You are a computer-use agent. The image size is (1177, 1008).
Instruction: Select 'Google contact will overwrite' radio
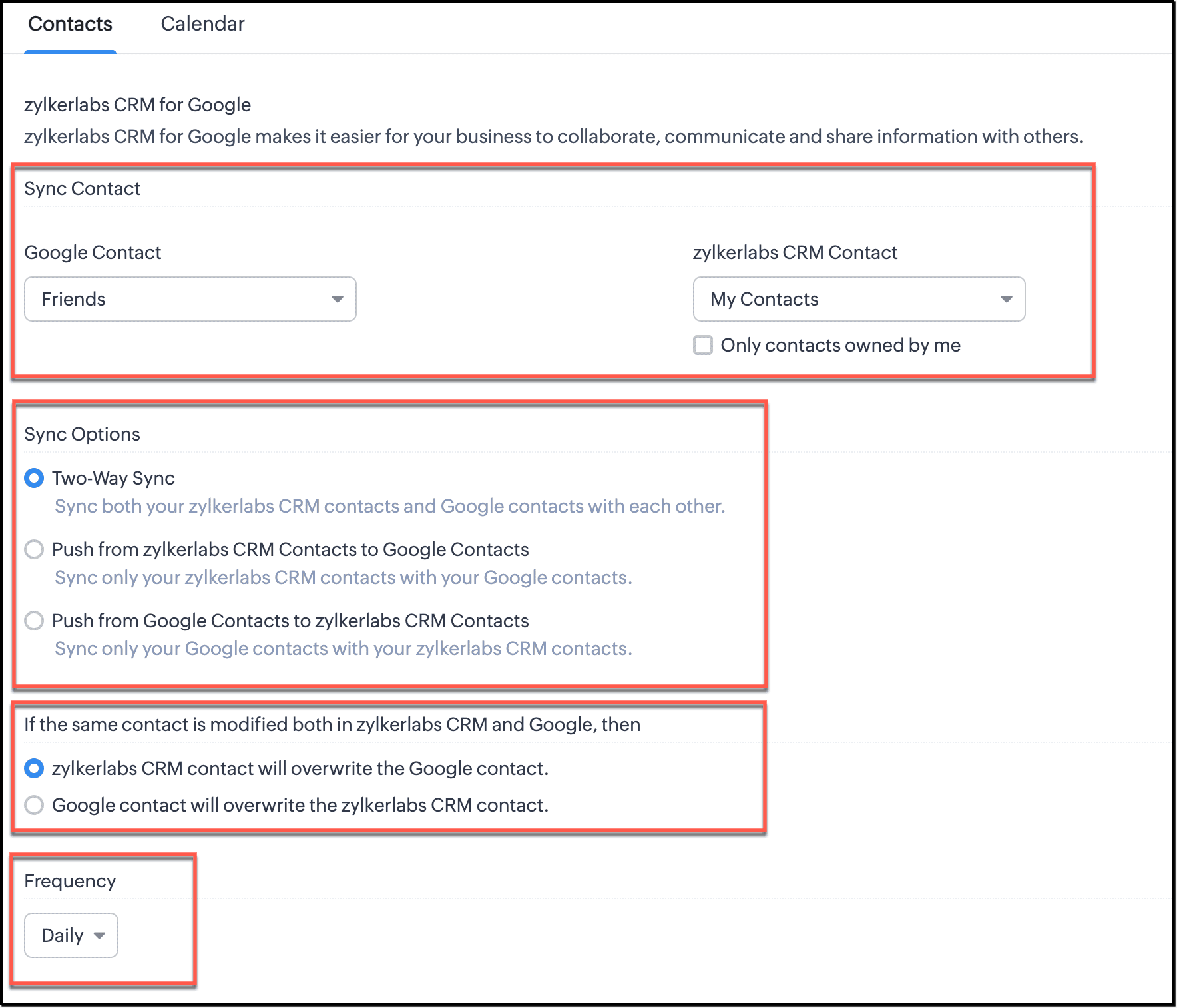point(34,805)
